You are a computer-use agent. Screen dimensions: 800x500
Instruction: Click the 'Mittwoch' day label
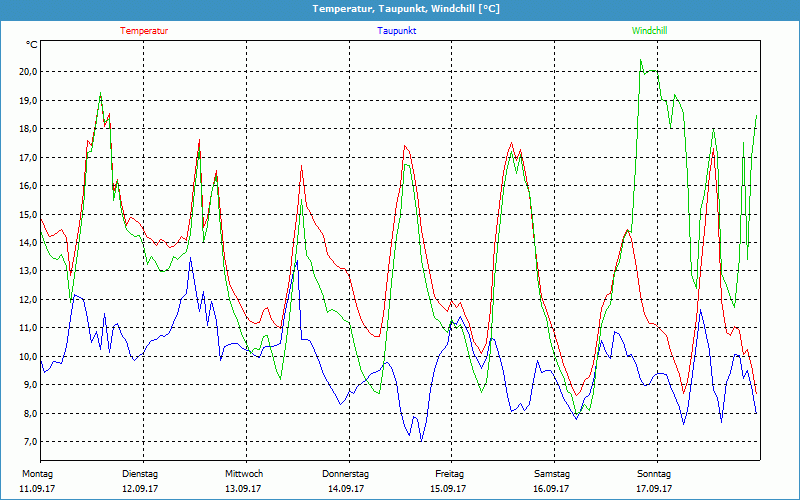244,474
